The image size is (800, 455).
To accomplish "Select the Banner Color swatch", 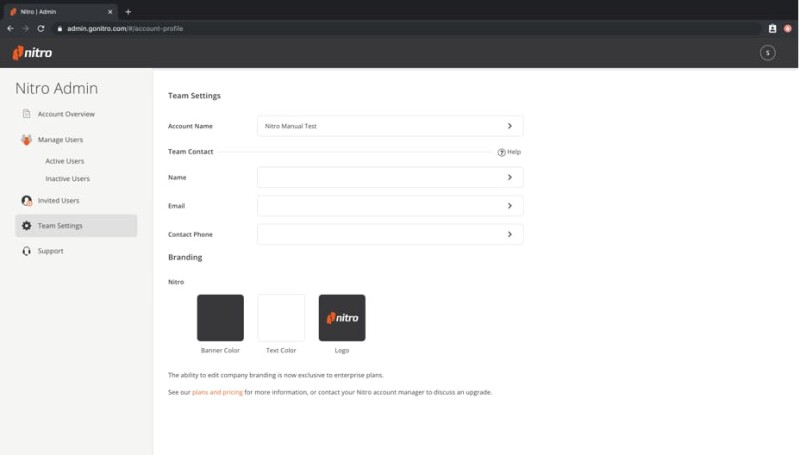I will pyautogui.click(x=220, y=318).
